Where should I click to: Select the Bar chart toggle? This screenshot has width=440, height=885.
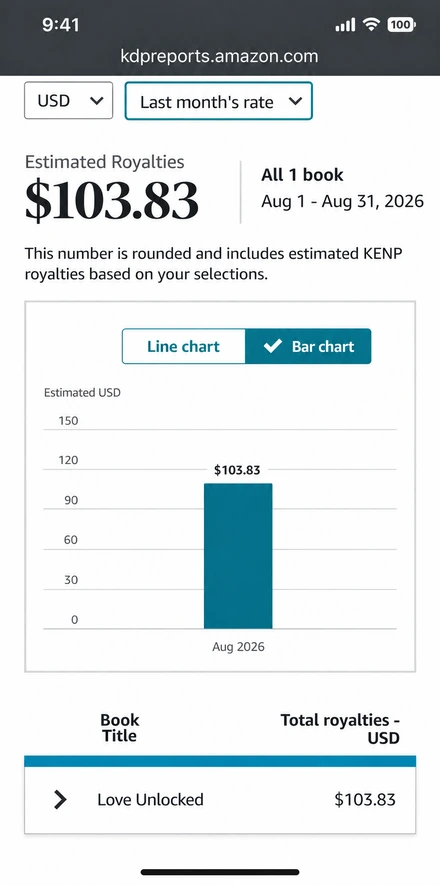308,346
